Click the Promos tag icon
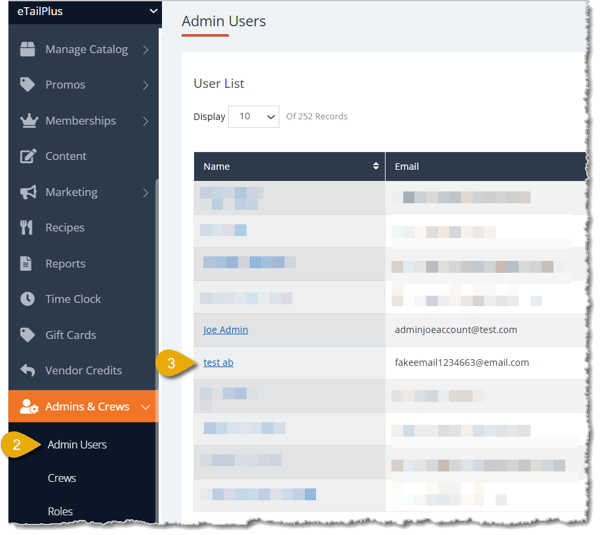The width and height of the screenshot is (600, 535). tap(28, 85)
